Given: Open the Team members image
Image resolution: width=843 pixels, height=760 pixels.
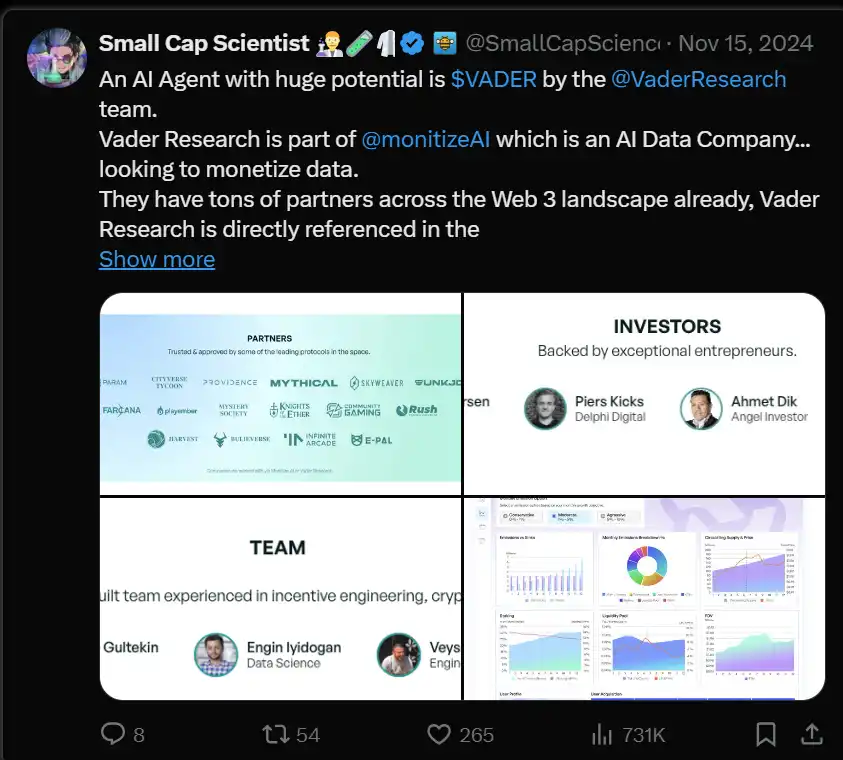Looking at the screenshot, I should click(x=281, y=598).
